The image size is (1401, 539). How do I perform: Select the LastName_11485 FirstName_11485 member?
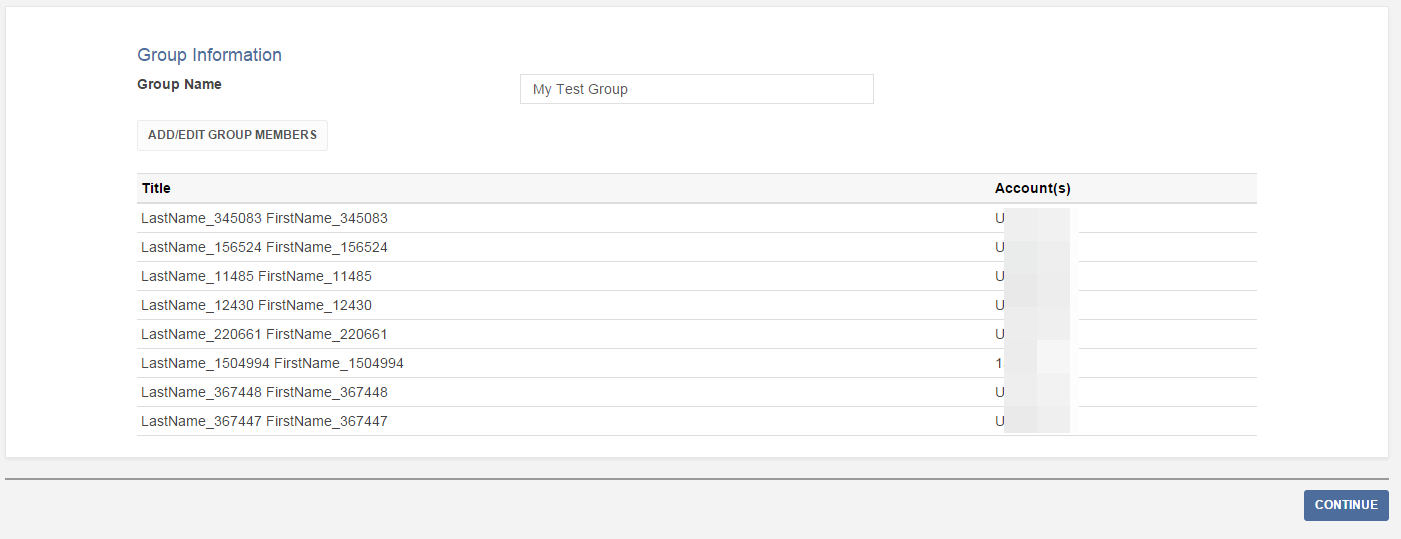point(256,276)
